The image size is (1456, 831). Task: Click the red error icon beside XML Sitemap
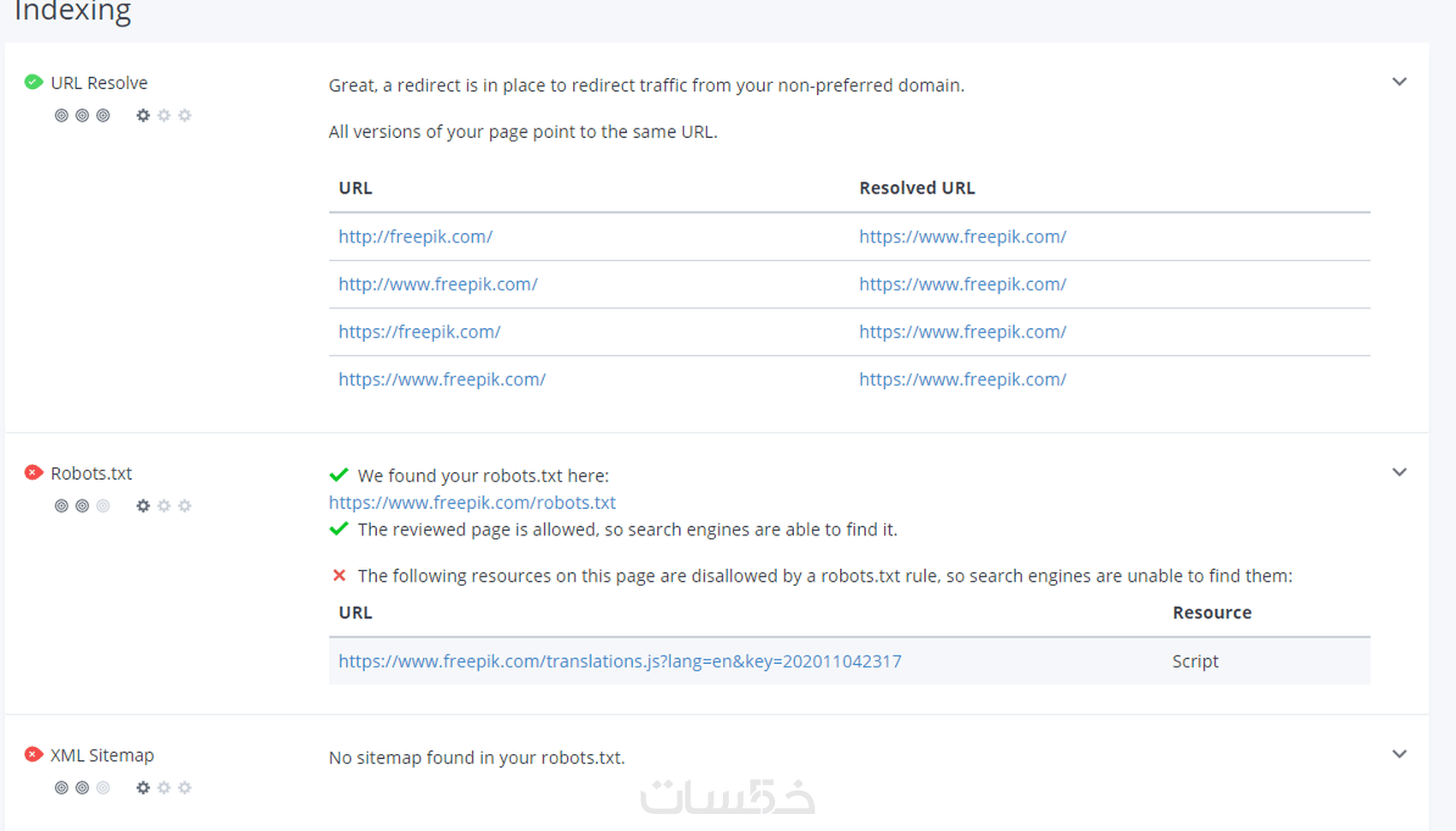click(x=33, y=755)
